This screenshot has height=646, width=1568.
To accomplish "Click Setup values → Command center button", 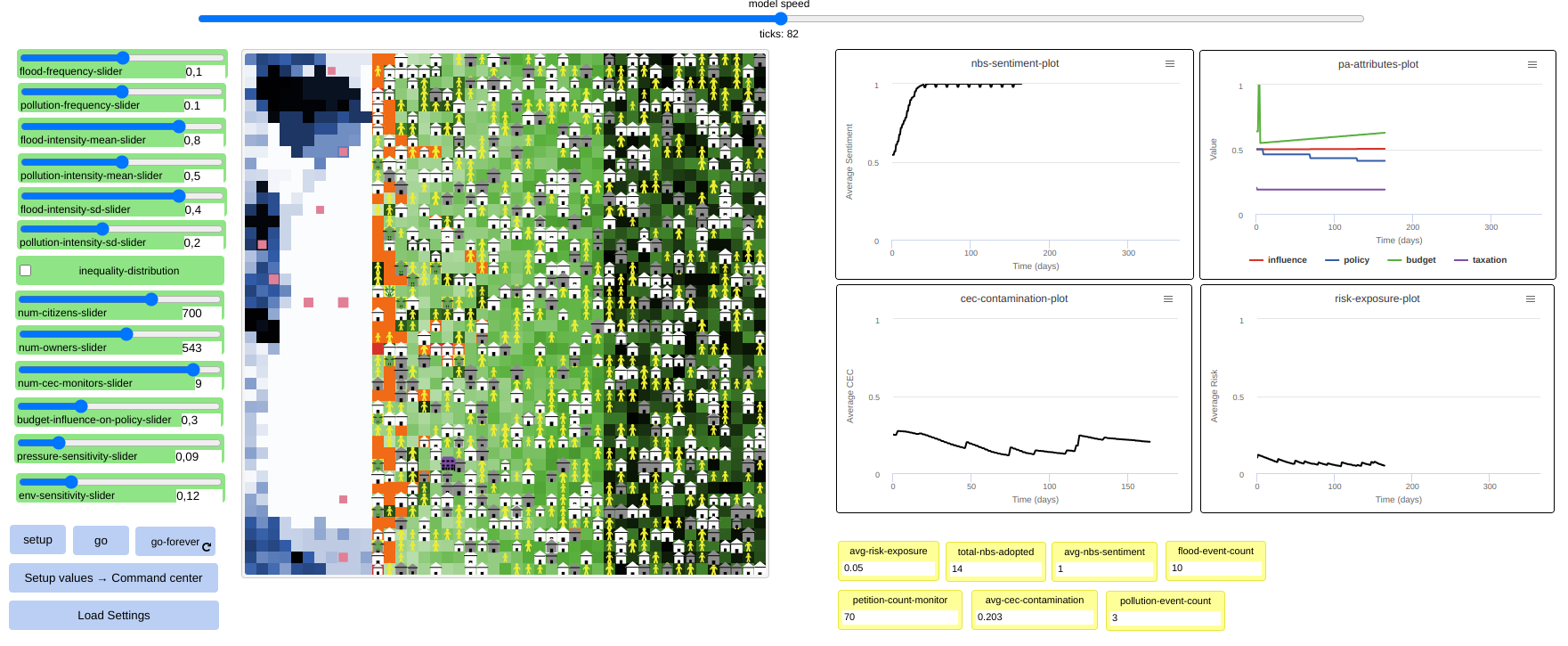I will point(113,578).
